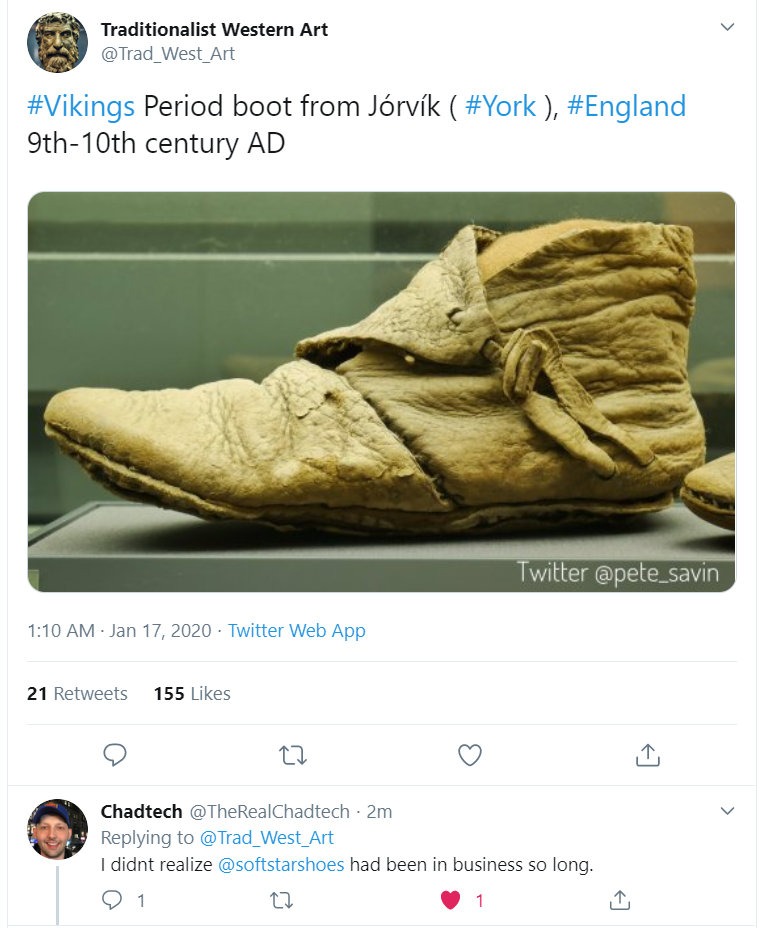This screenshot has height=928, width=762.
Task: View the 21 Retweets list
Action: (77, 693)
